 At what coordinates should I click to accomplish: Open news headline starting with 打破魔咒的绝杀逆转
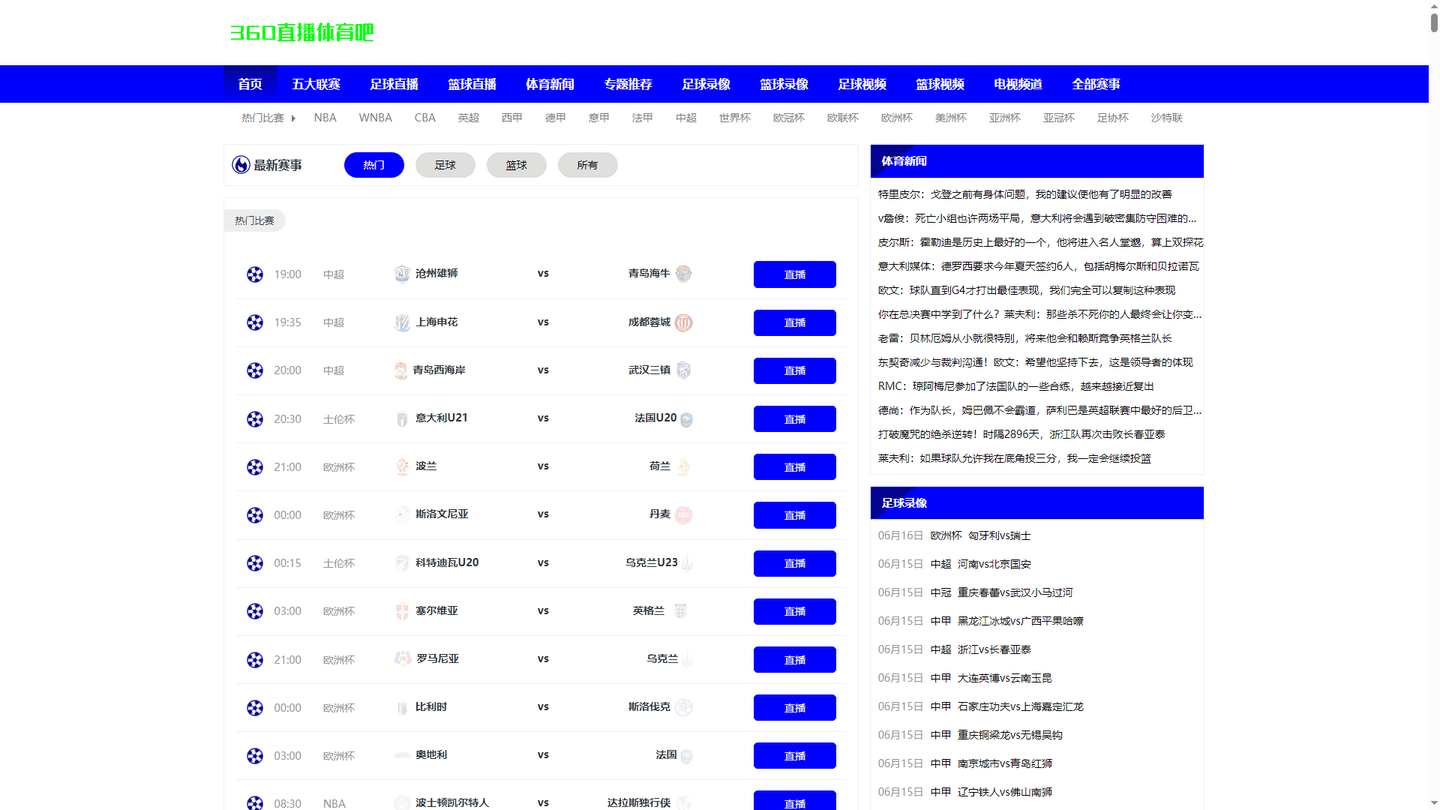[x=1021, y=434]
